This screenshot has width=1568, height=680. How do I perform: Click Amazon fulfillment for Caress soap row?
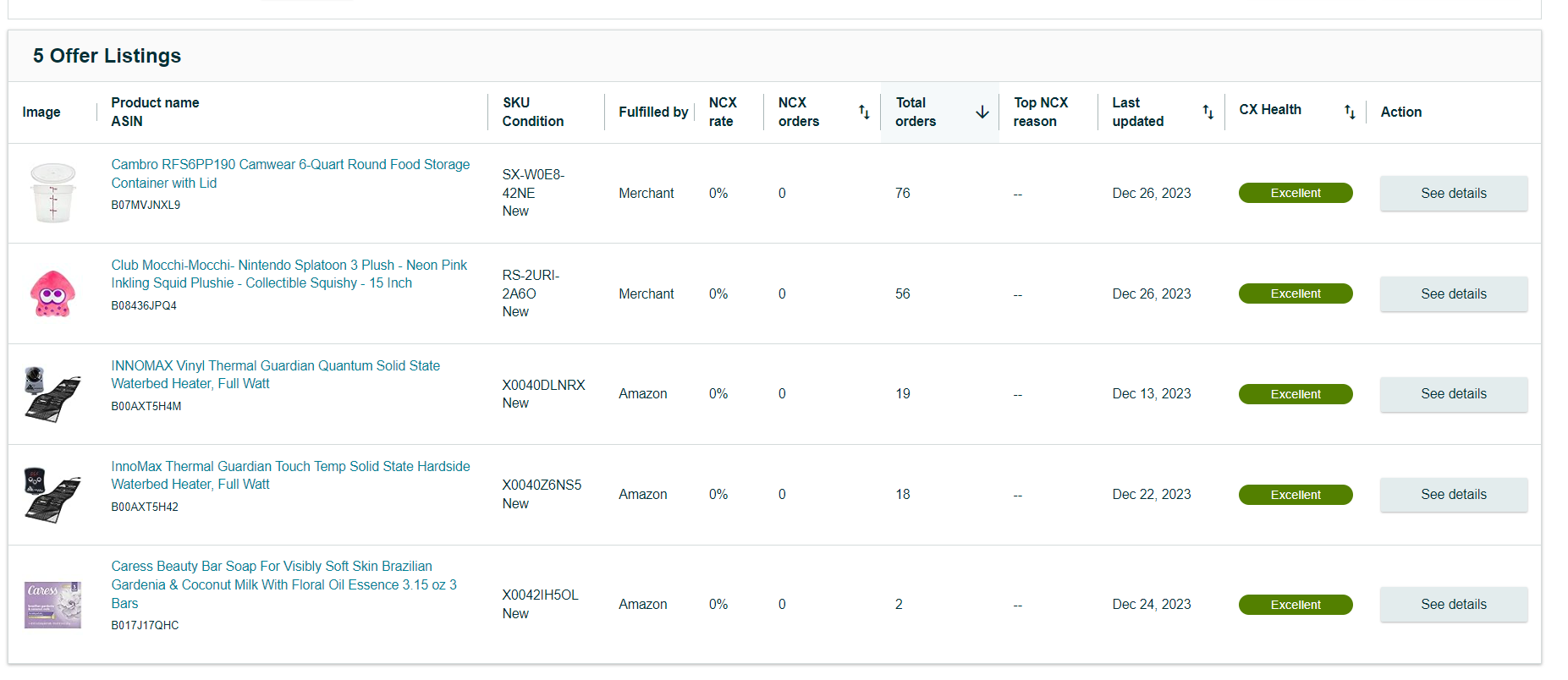coord(643,604)
